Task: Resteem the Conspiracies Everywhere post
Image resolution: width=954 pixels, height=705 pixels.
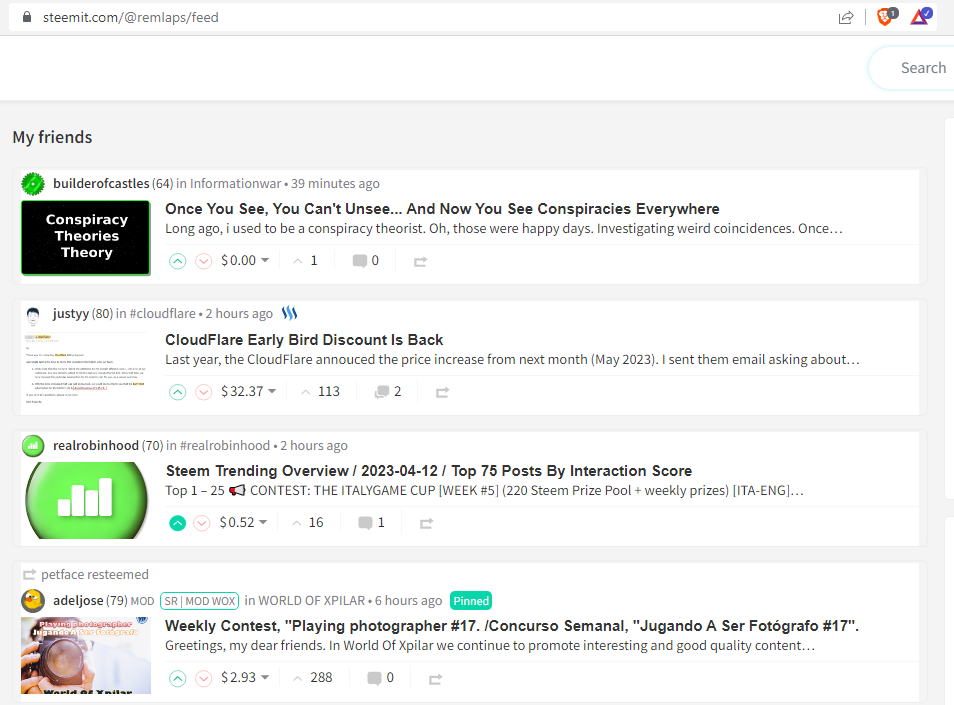Action: (420, 262)
